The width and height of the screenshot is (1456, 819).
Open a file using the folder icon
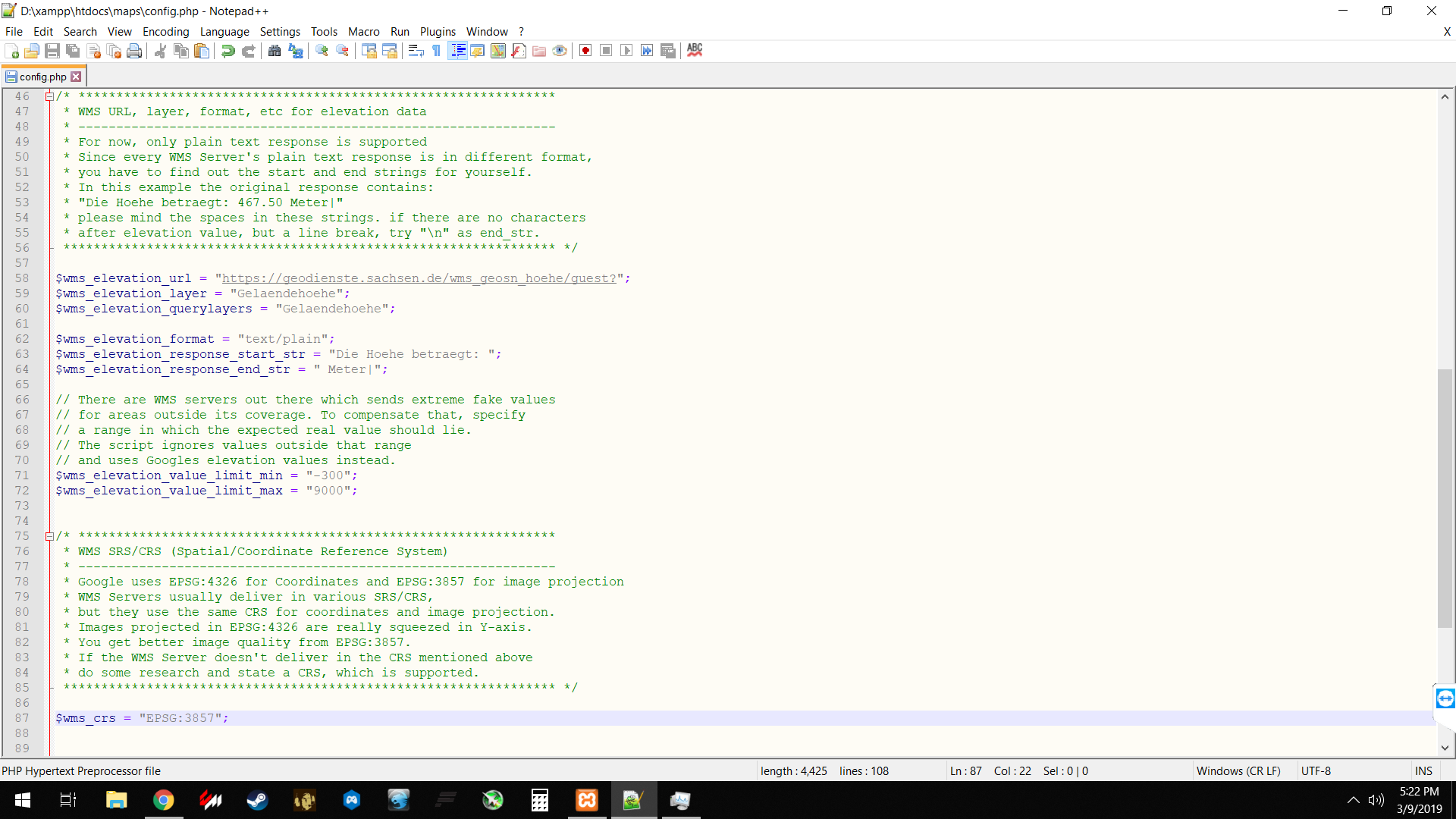pyautogui.click(x=32, y=51)
